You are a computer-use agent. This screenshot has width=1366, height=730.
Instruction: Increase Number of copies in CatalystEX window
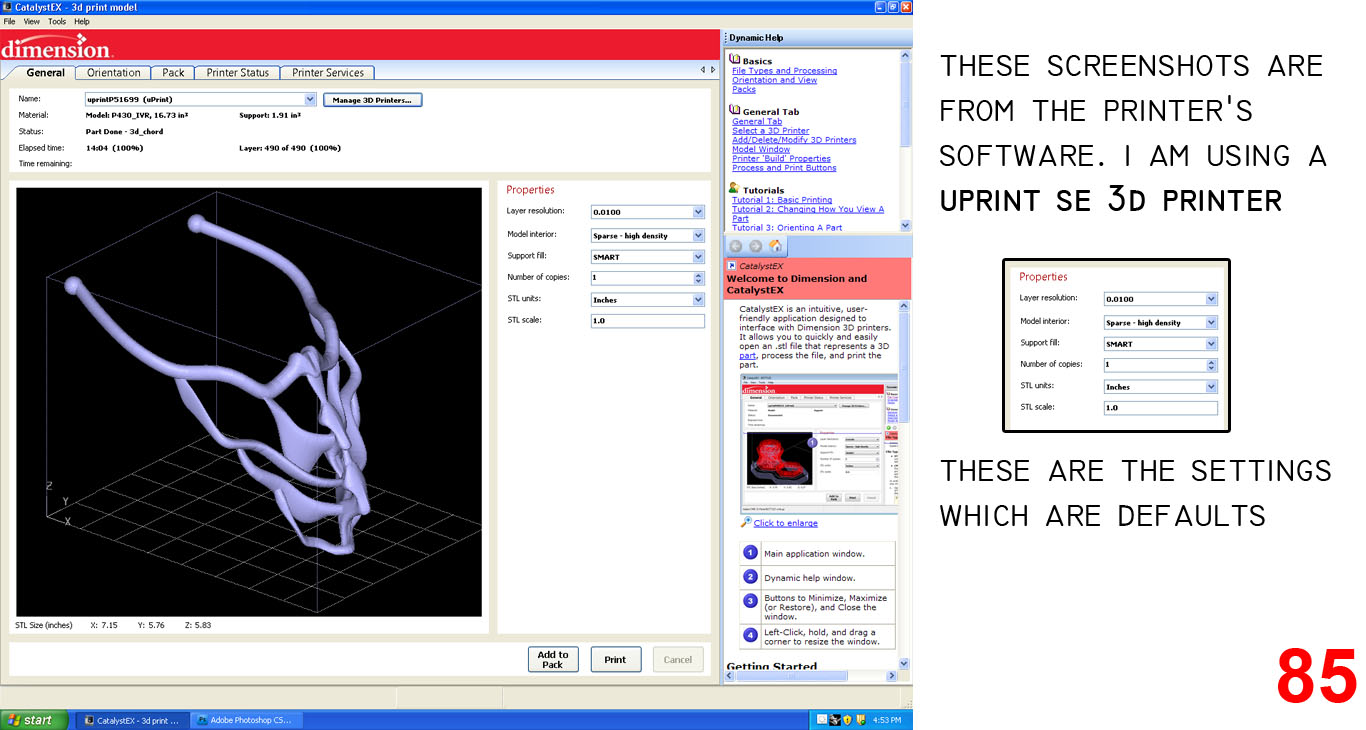(698, 275)
